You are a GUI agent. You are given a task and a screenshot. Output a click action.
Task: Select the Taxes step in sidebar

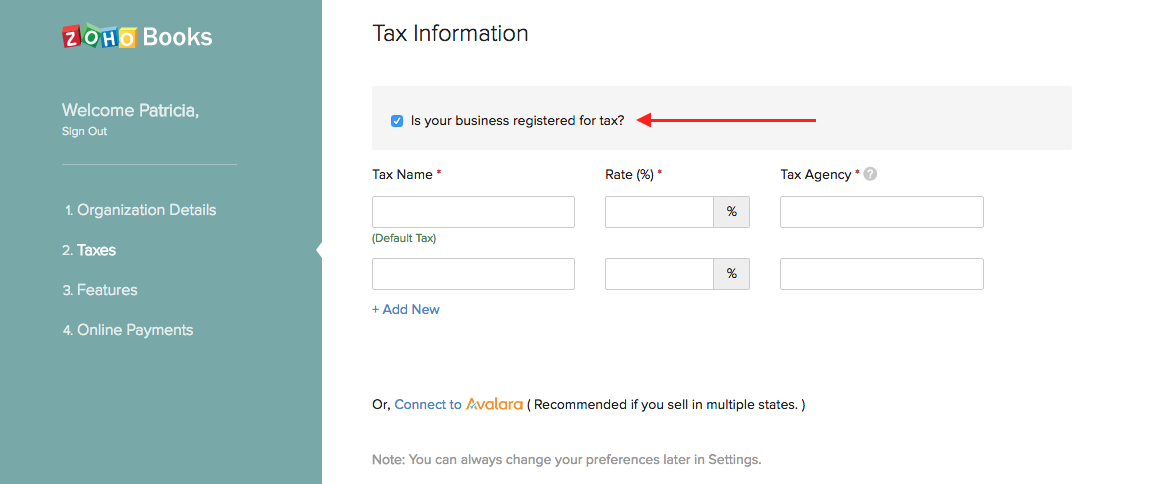pyautogui.click(x=96, y=250)
